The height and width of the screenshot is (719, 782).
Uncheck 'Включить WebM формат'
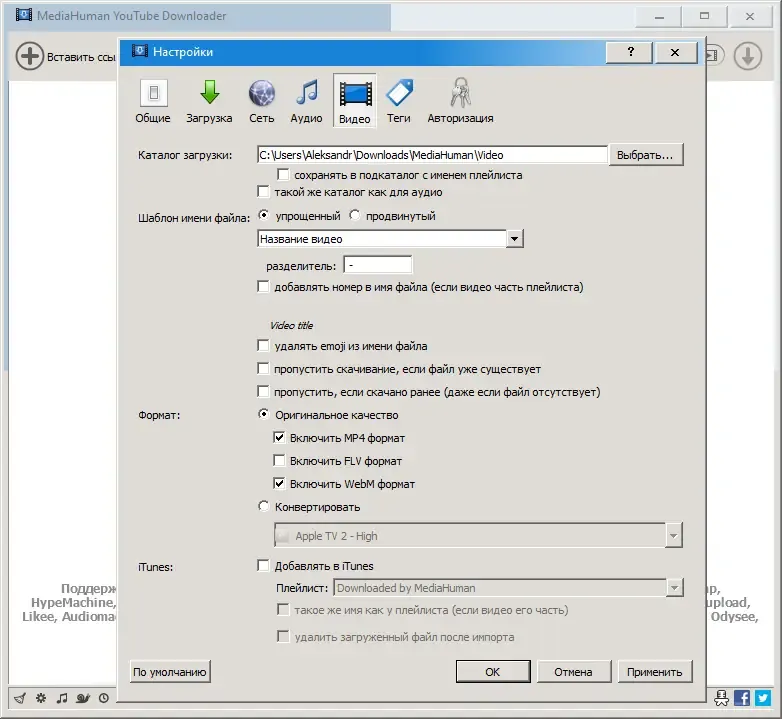pyautogui.click(x=279, y=484)
